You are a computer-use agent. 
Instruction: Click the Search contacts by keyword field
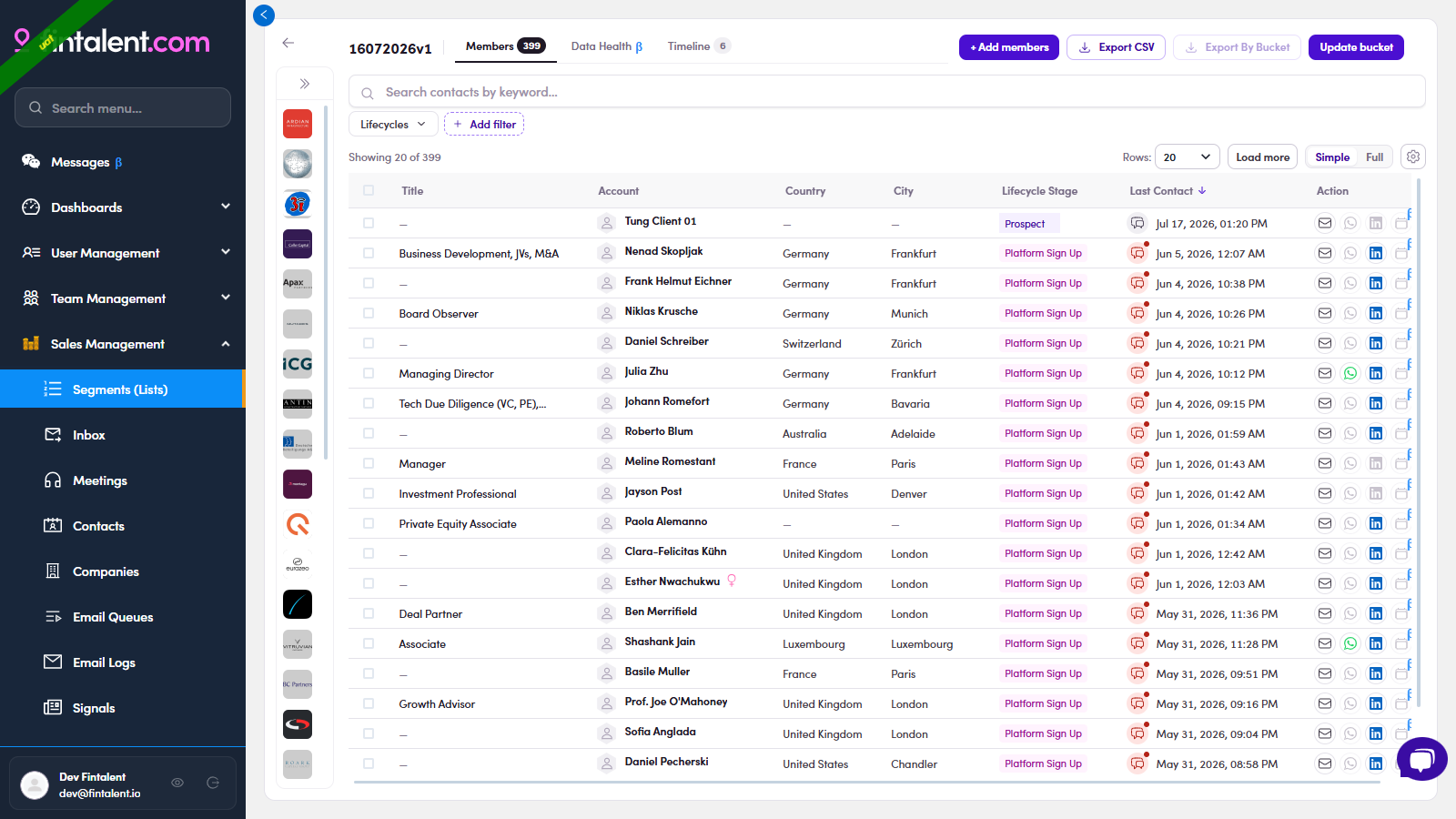click(886, 92)
